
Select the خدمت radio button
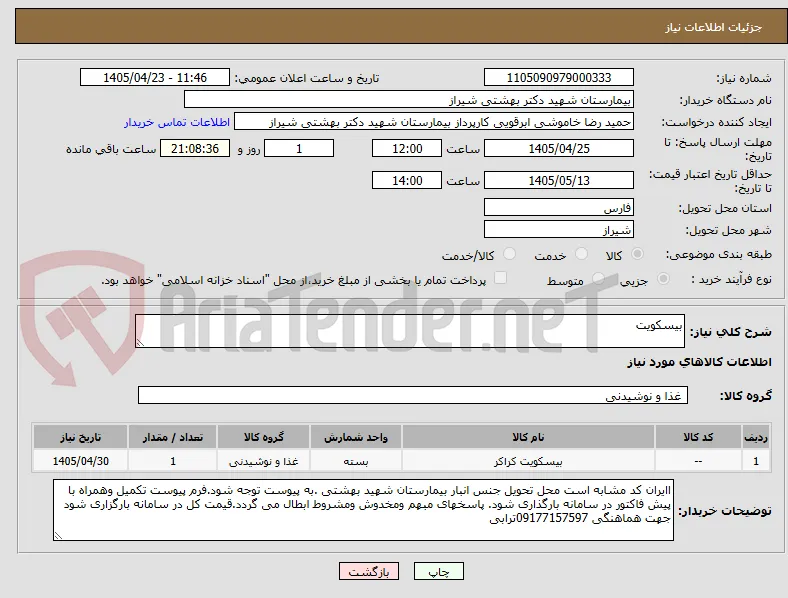coord(581,254)
